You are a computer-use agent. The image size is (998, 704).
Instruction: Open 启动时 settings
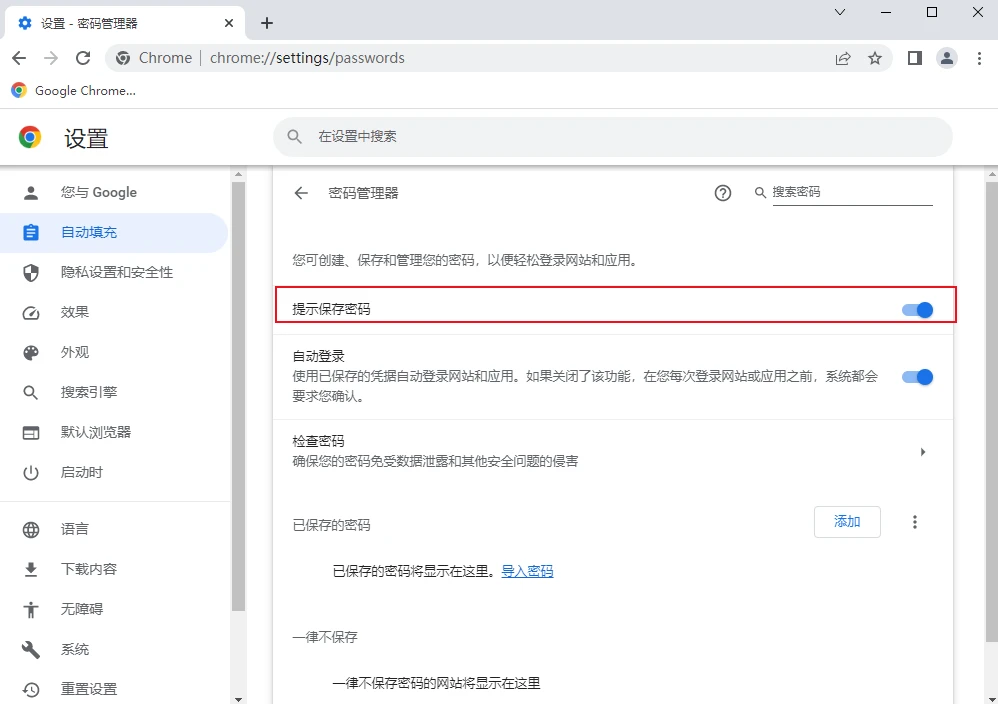point(114,472)
